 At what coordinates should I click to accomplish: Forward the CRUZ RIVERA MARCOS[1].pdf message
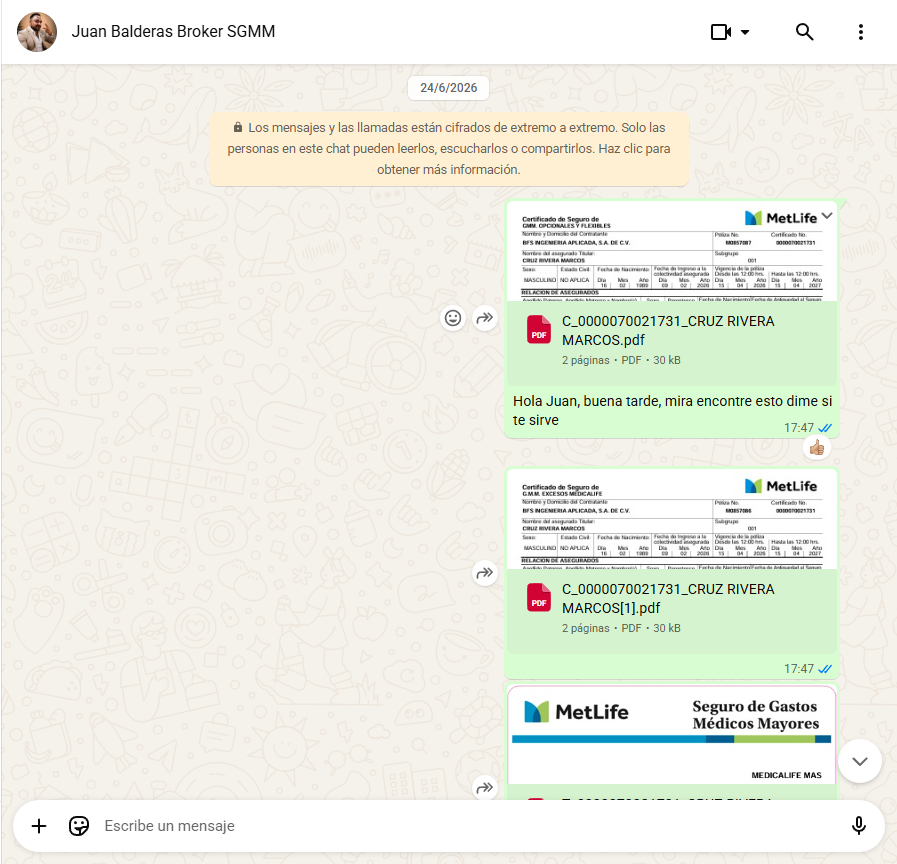485,573
